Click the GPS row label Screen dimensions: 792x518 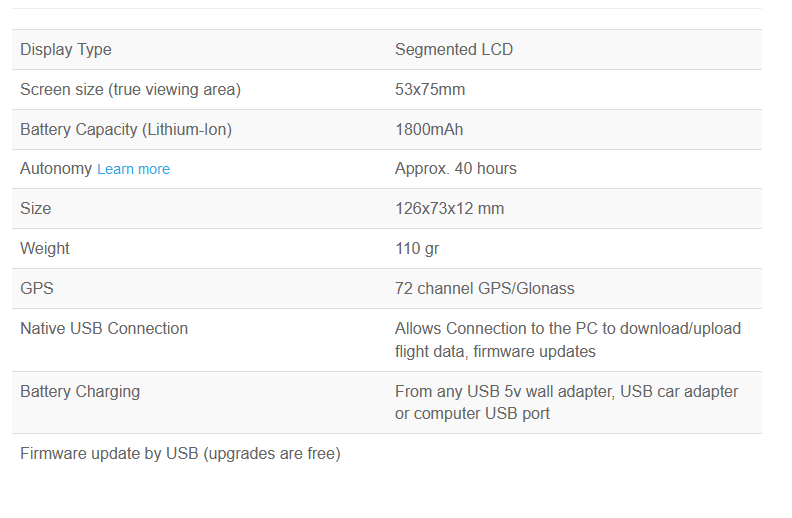37,288
